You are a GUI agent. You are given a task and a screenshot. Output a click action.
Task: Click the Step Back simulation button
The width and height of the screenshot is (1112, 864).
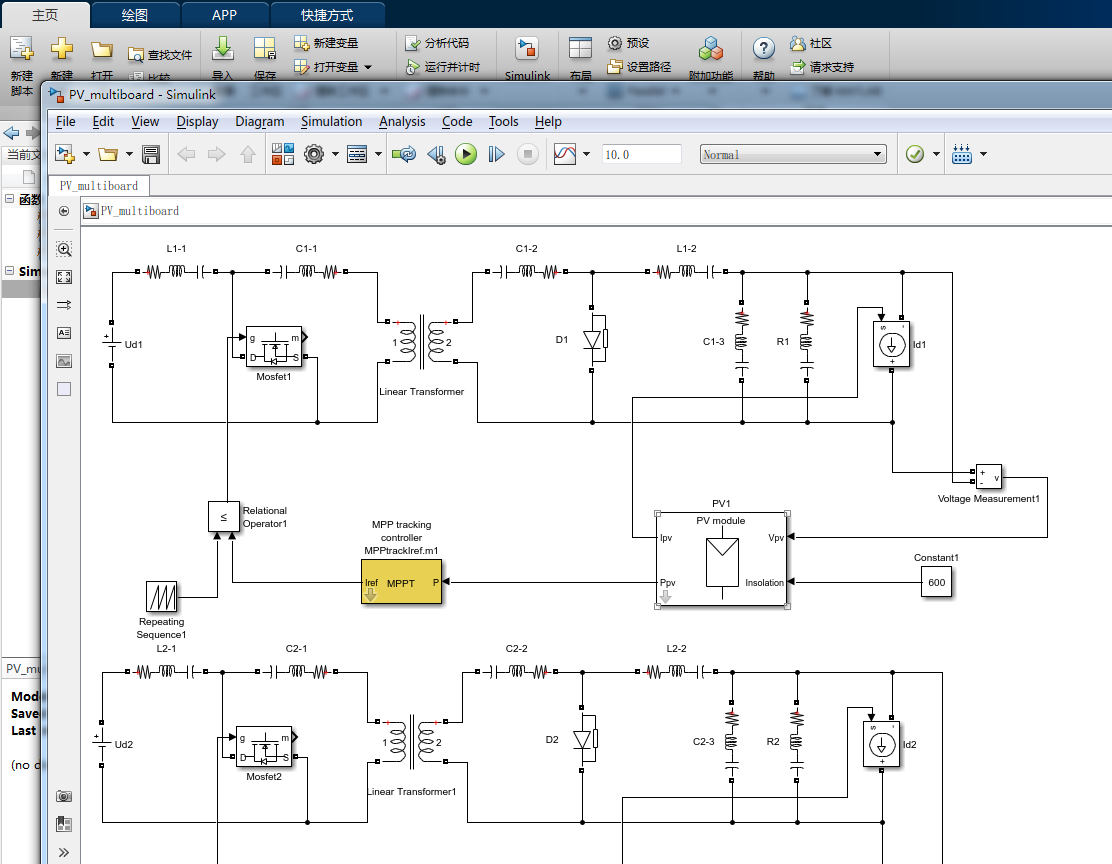pos(436,154)
